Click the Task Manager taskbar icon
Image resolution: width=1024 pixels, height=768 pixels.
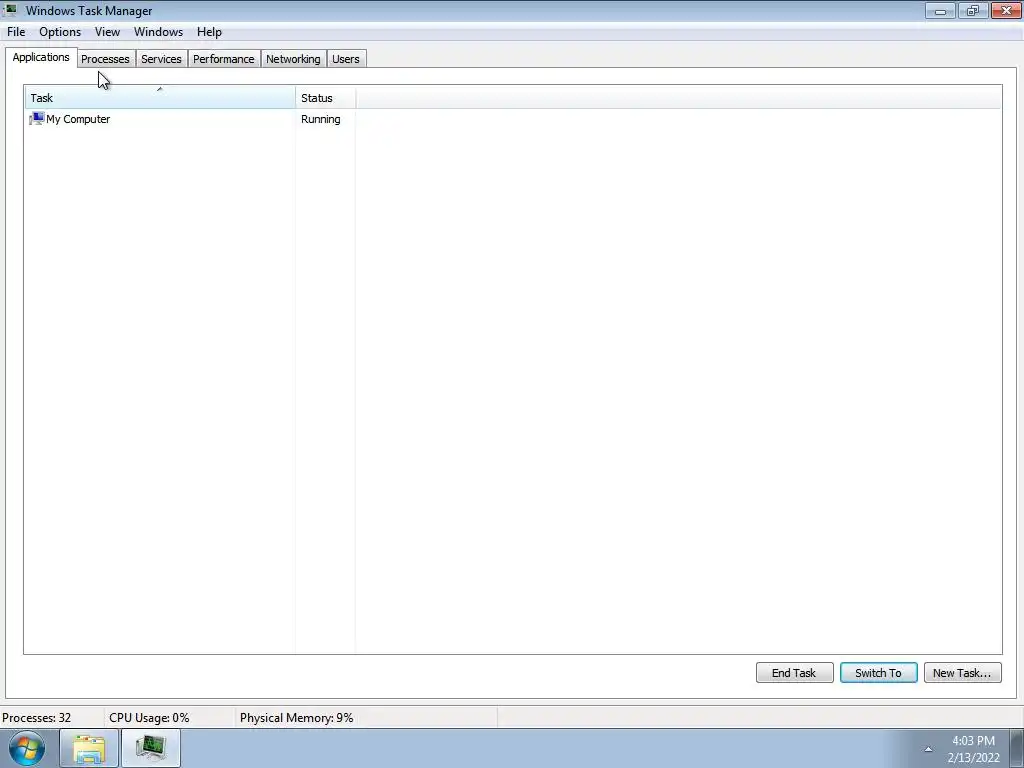pos(151,748)
